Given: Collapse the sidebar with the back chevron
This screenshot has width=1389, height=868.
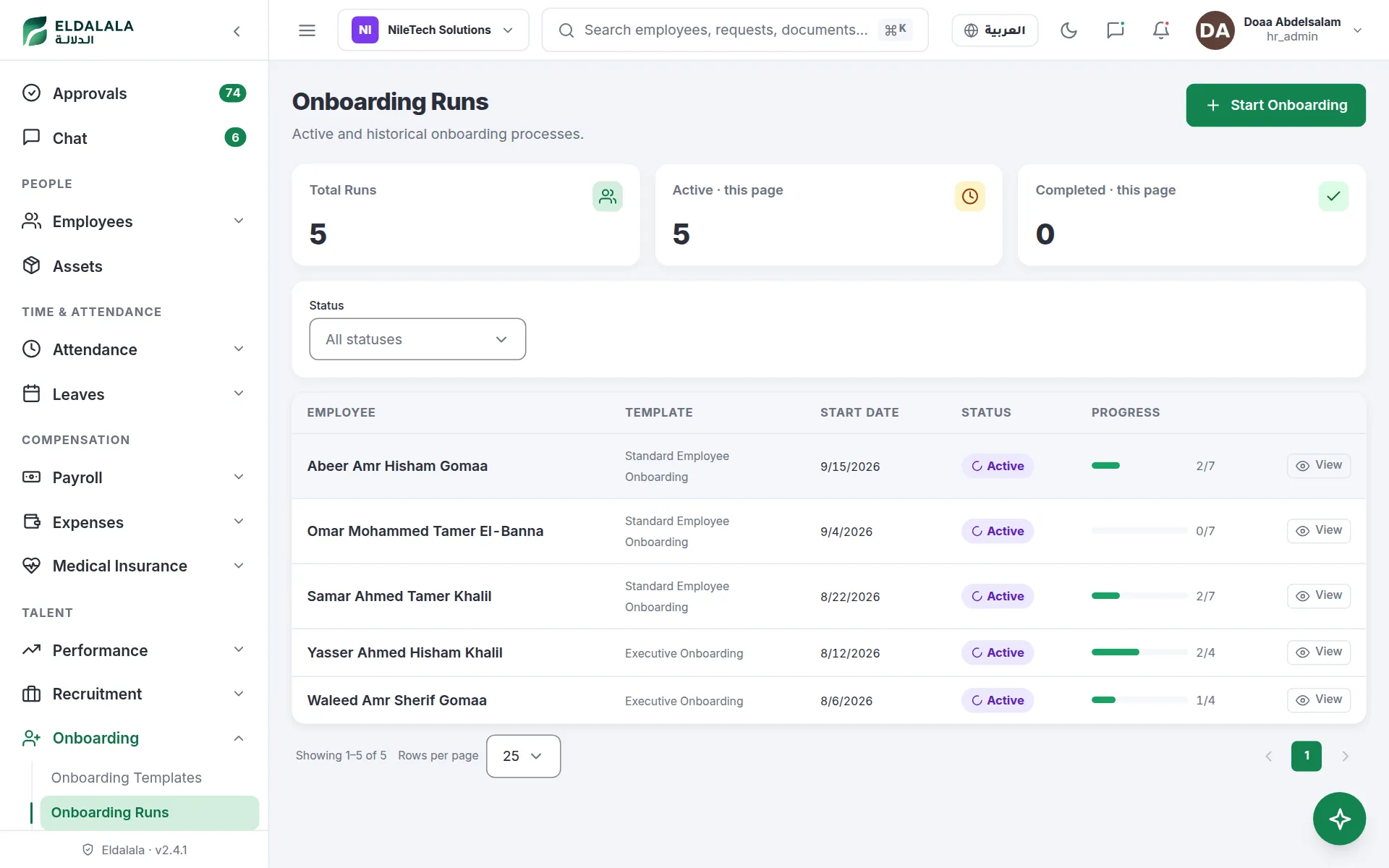Looking at the screenshot, I should click(x=237, y=30).
